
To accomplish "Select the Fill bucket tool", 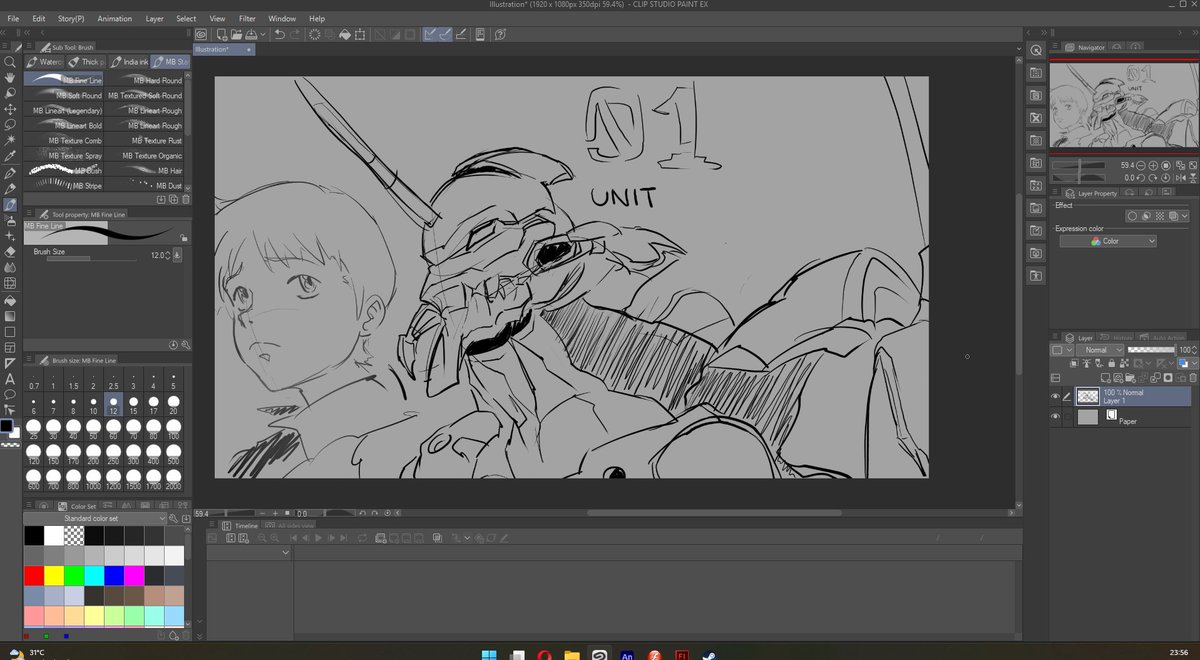I will pyautogui.click(x=10, y=299).
